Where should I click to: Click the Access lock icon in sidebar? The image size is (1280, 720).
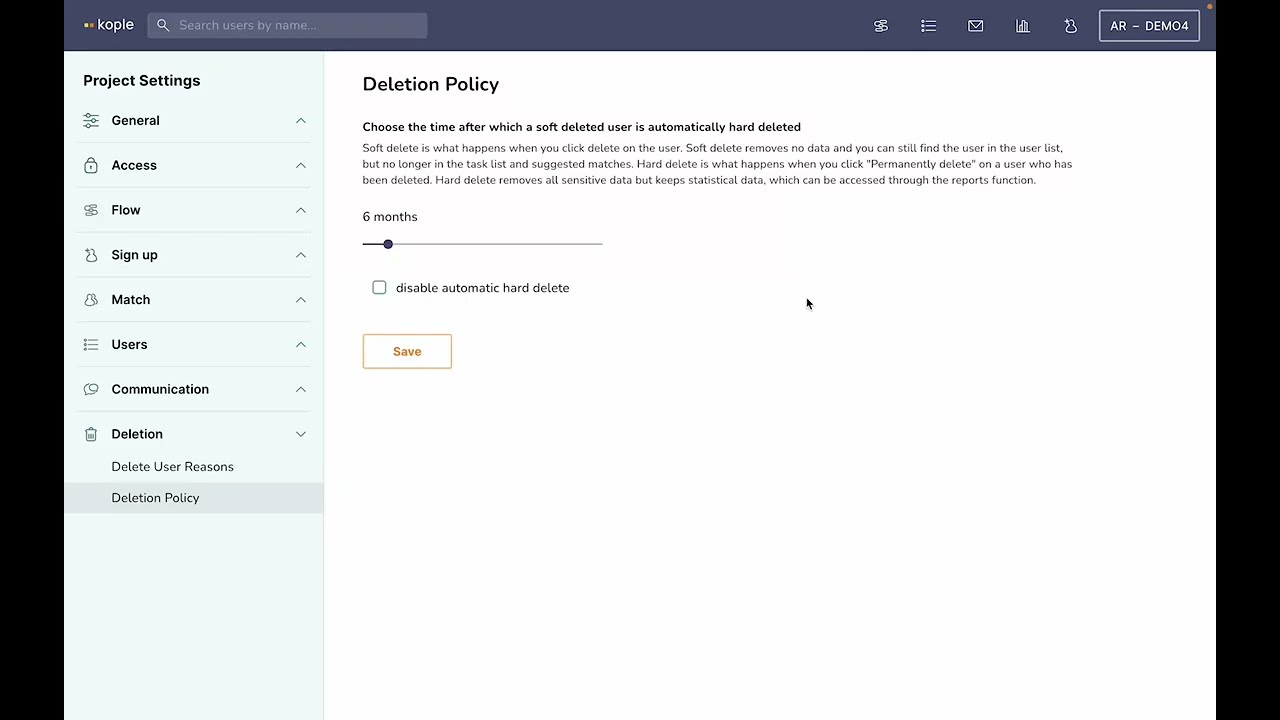pos(91,166)
